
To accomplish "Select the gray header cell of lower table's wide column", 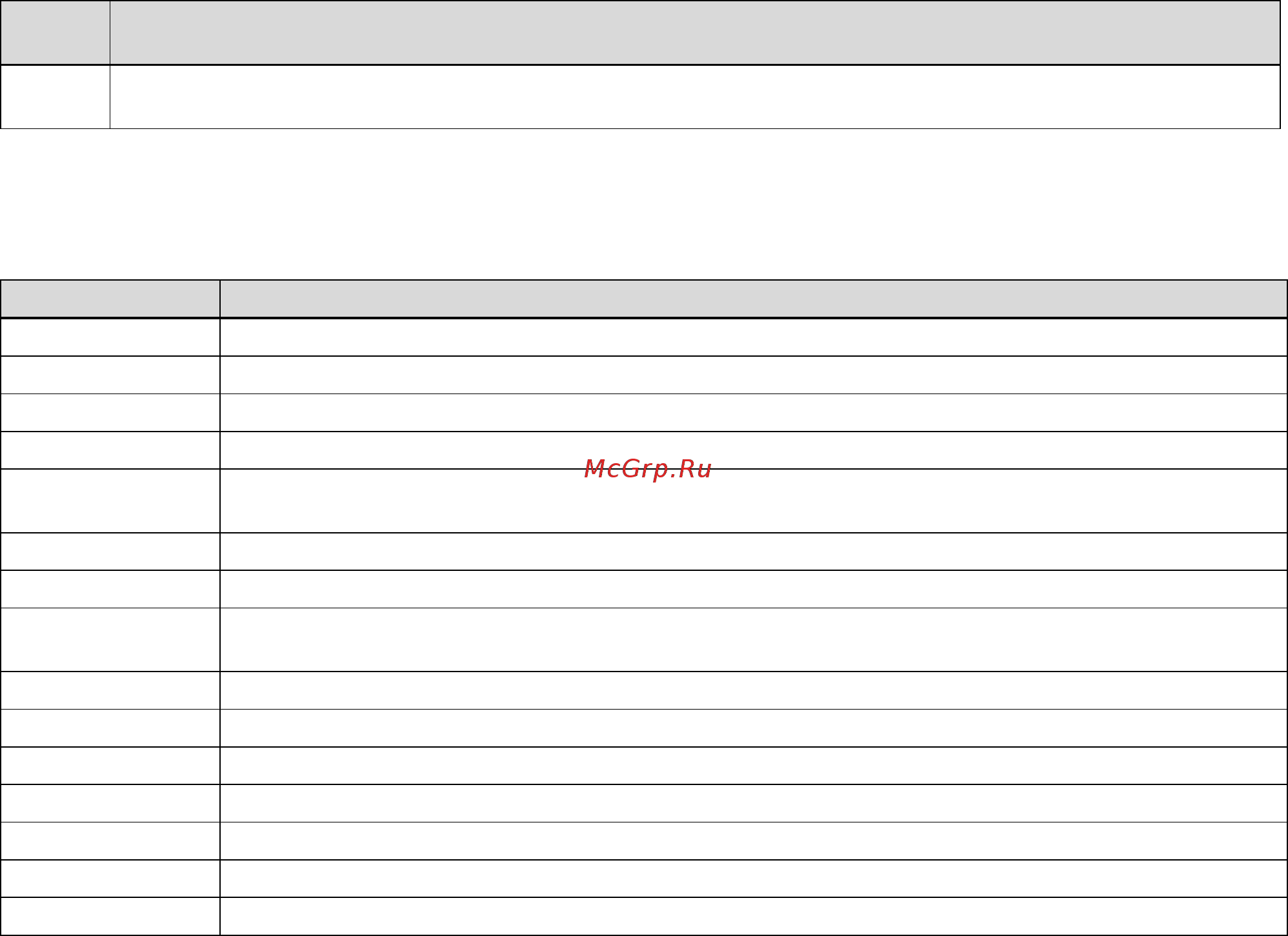I will click(754, 299).
